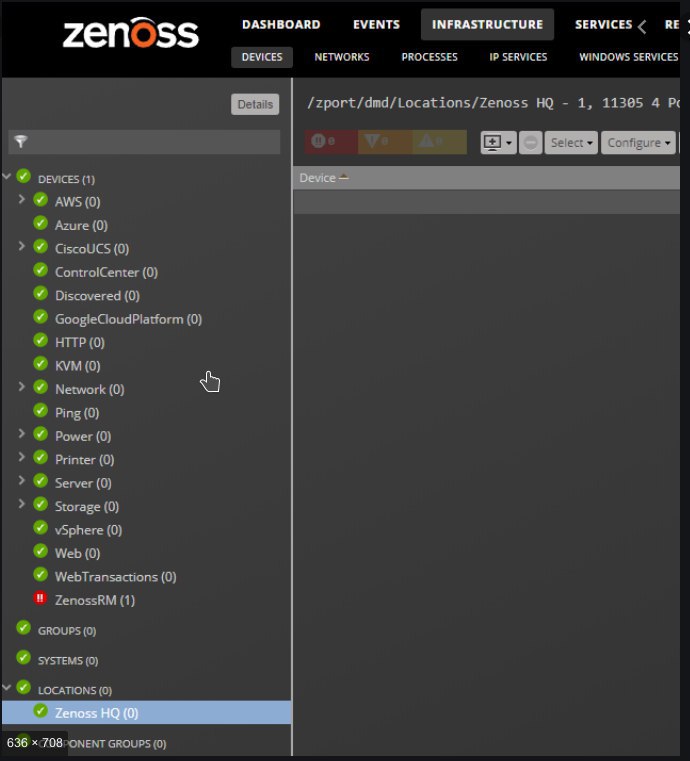Select GROUPS (0) in the tree
The width and height of the screenshot is (690, 761).
[67, 631]
